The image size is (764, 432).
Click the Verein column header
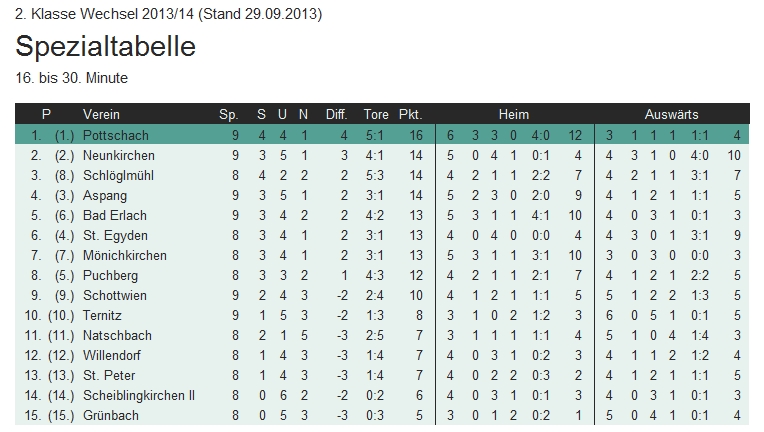click(101, 115)
